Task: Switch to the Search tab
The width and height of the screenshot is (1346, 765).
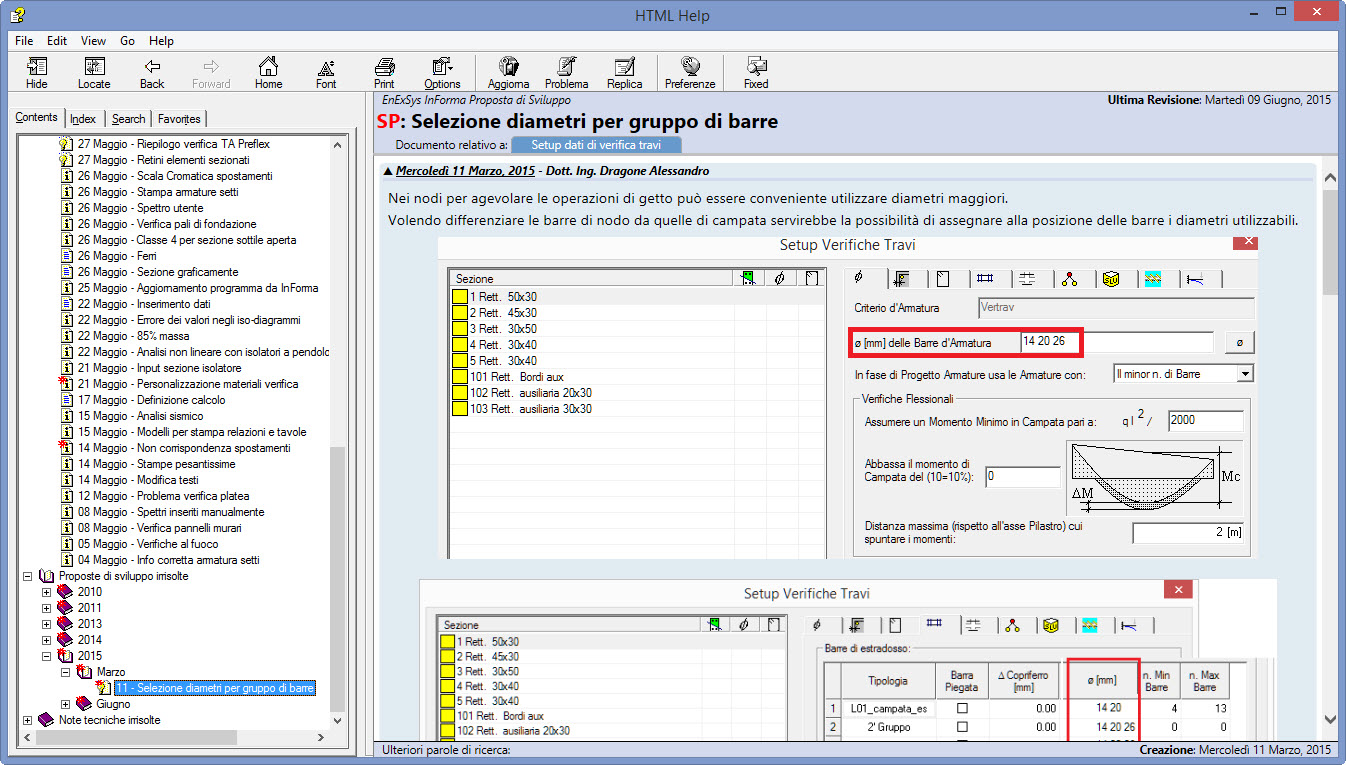Action: [x=128, y=119]
